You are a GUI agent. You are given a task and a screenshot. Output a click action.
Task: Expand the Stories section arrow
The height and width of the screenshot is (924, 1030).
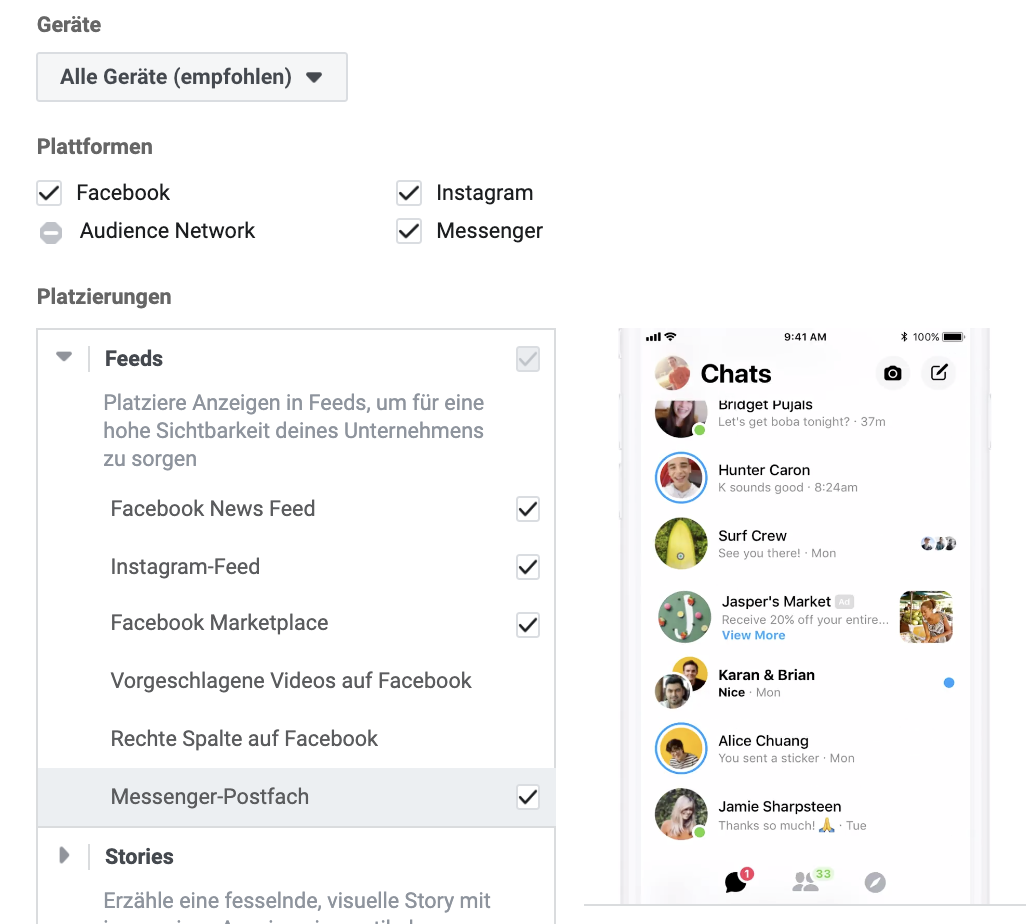coord(64,855)
